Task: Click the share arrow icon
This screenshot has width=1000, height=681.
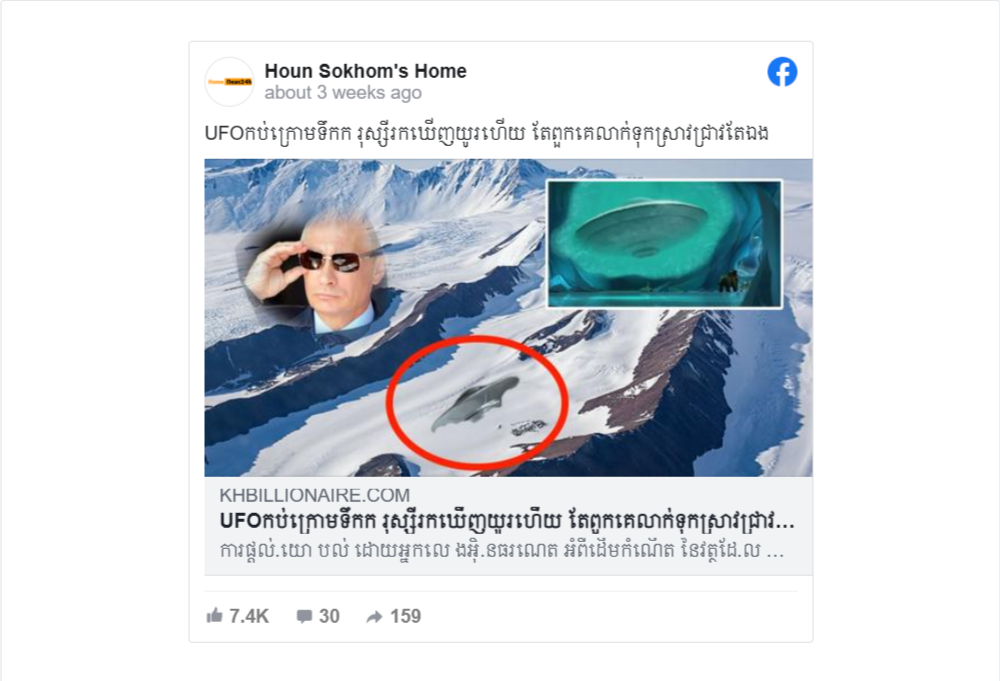Action: 374,616
